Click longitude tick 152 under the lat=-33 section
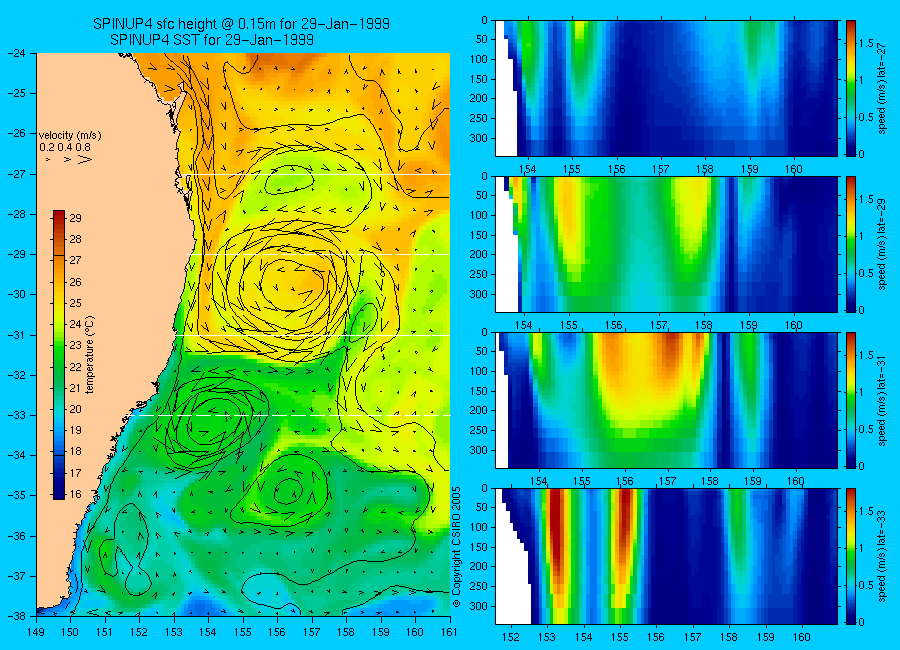This screenshot has height=650, width=900. (510, 637)
